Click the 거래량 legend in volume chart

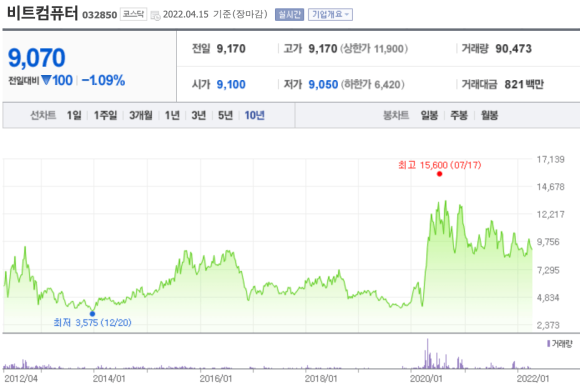click(560, 344)
